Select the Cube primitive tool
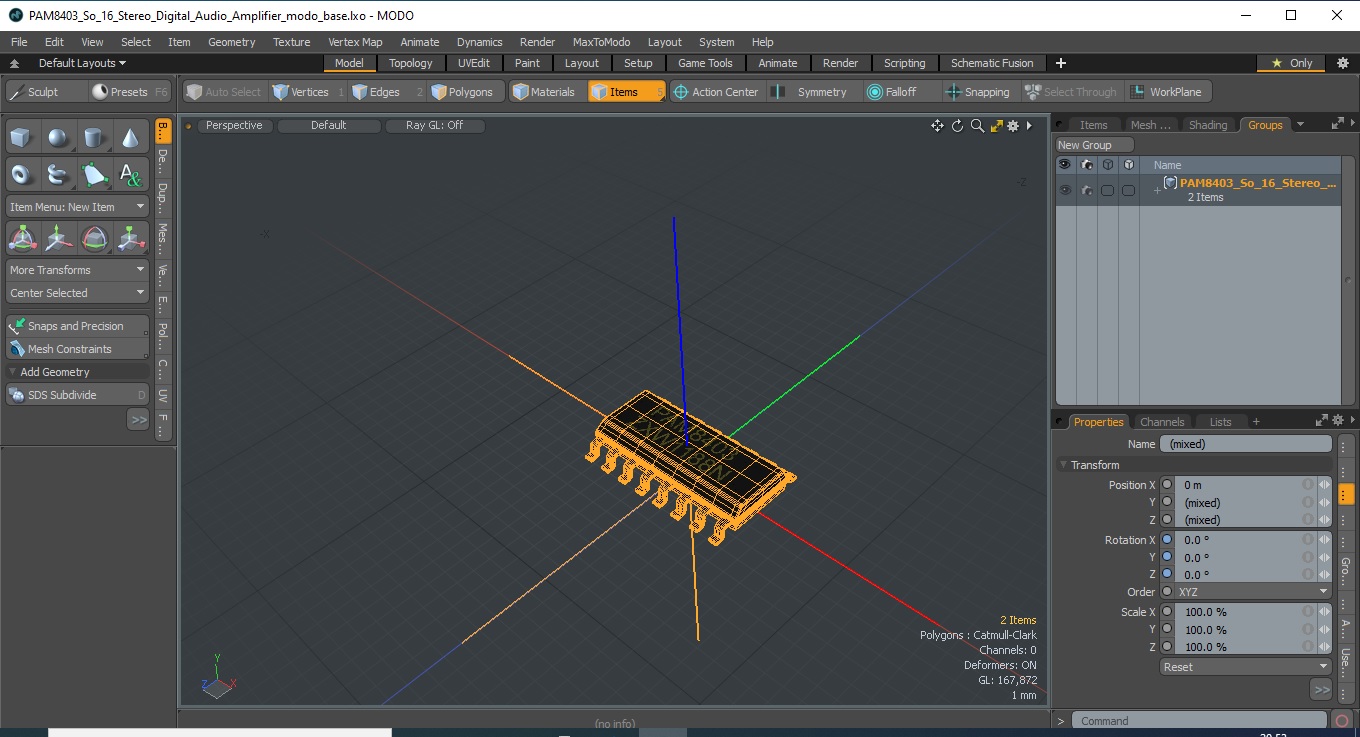Viewport: 1360px width, 737px height. (x=22, y=138)
